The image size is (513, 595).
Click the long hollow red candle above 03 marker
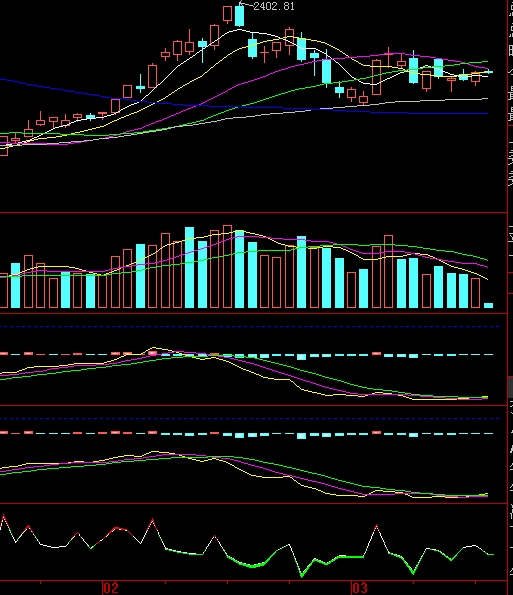click(x=376, y=77)
